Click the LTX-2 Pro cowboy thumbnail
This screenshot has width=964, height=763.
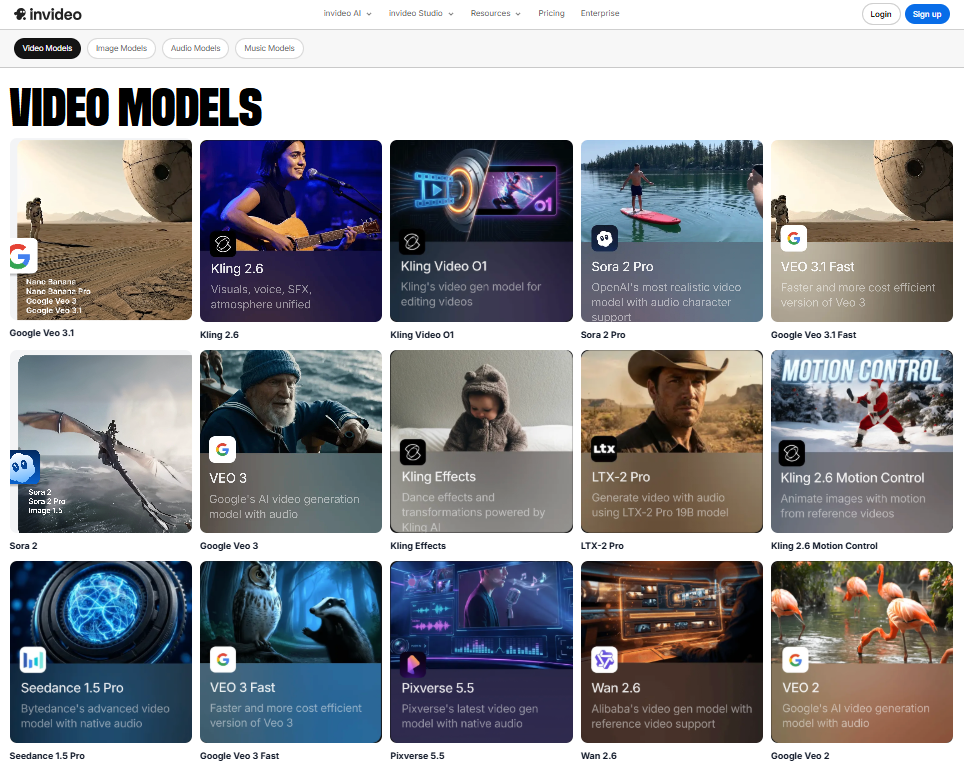671,401
